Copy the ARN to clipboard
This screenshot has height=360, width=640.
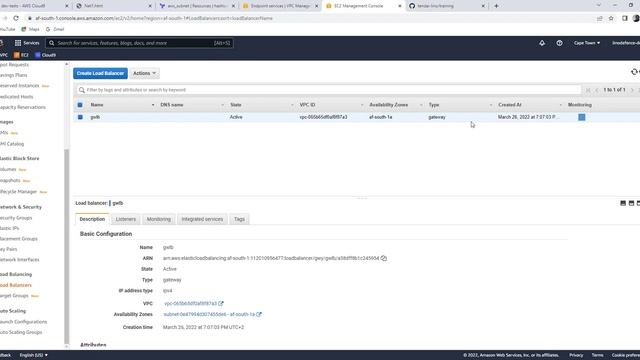pos(384,258)
